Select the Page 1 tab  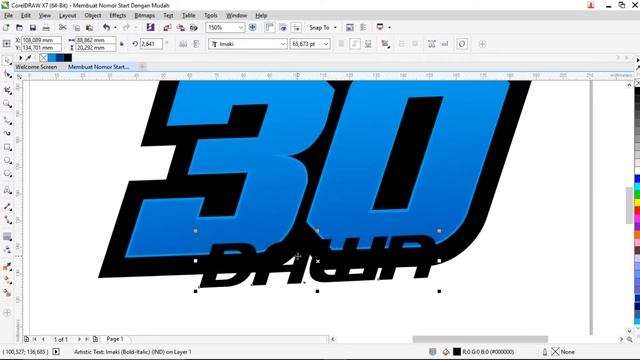click(115, 339)
